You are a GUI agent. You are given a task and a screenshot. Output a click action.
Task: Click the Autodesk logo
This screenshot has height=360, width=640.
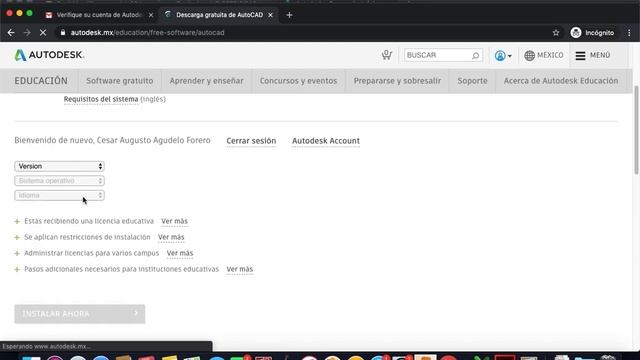pos(49,55)
